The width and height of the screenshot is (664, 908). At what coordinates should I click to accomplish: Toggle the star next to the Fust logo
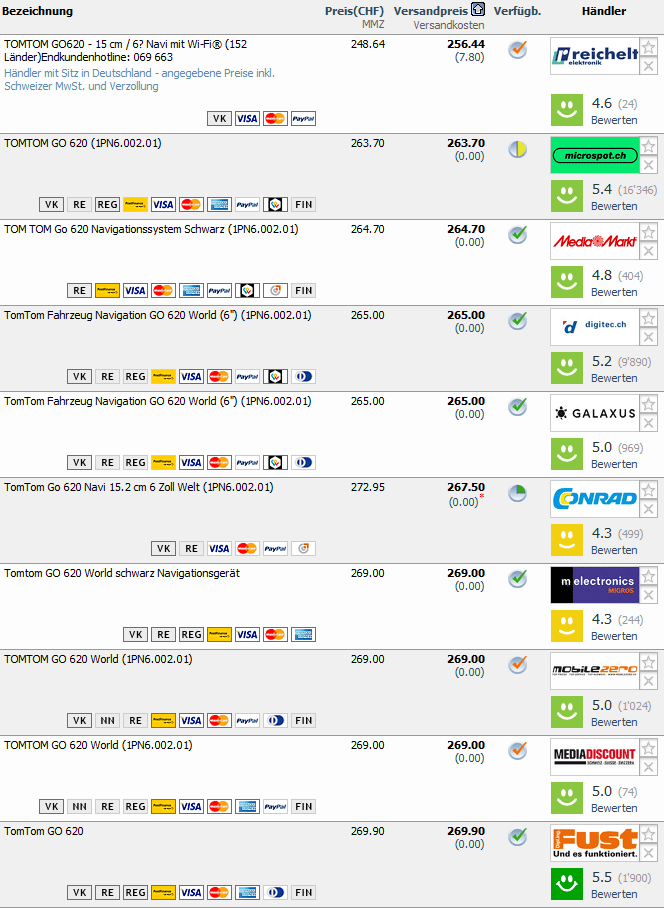pyautogui.click(x=649, y=833)
